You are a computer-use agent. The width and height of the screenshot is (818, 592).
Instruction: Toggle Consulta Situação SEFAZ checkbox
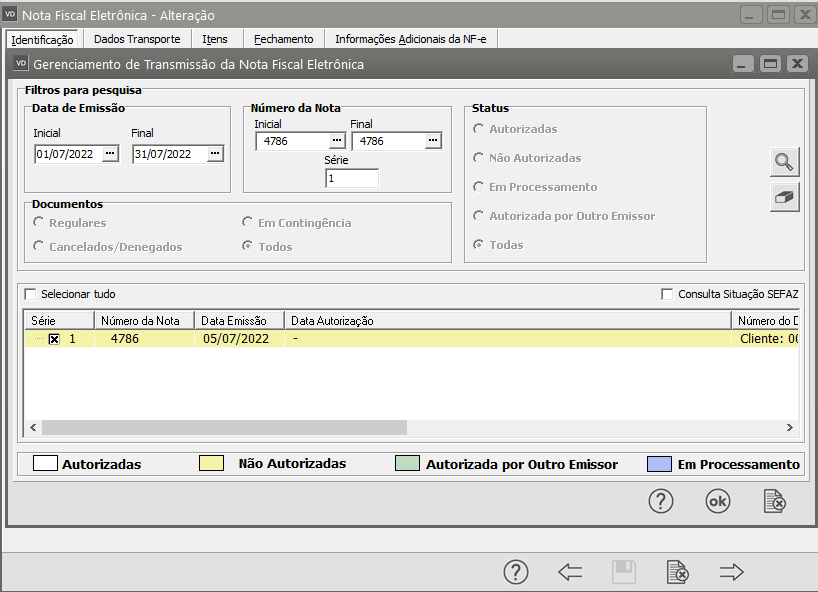coord(667,294)
